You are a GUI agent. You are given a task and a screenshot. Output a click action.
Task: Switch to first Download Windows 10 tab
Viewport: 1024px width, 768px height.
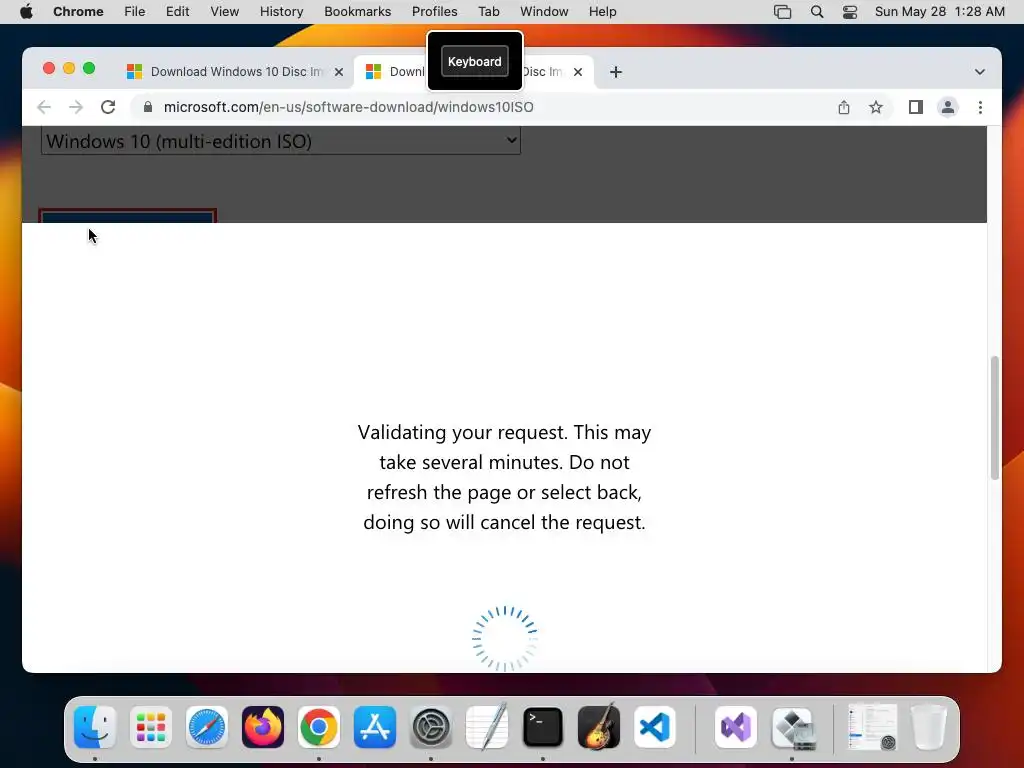point(235,72)
